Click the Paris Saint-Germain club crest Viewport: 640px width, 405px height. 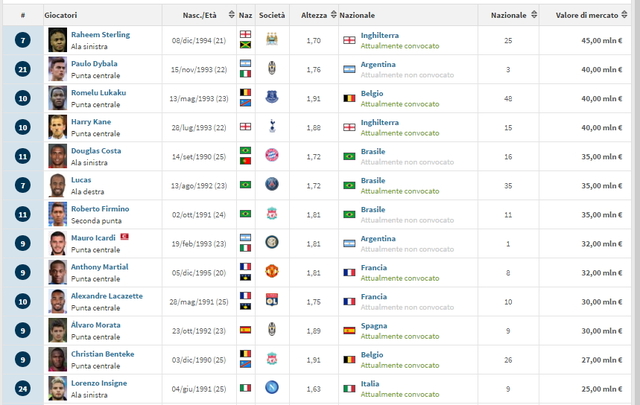[x=272, y=184]
